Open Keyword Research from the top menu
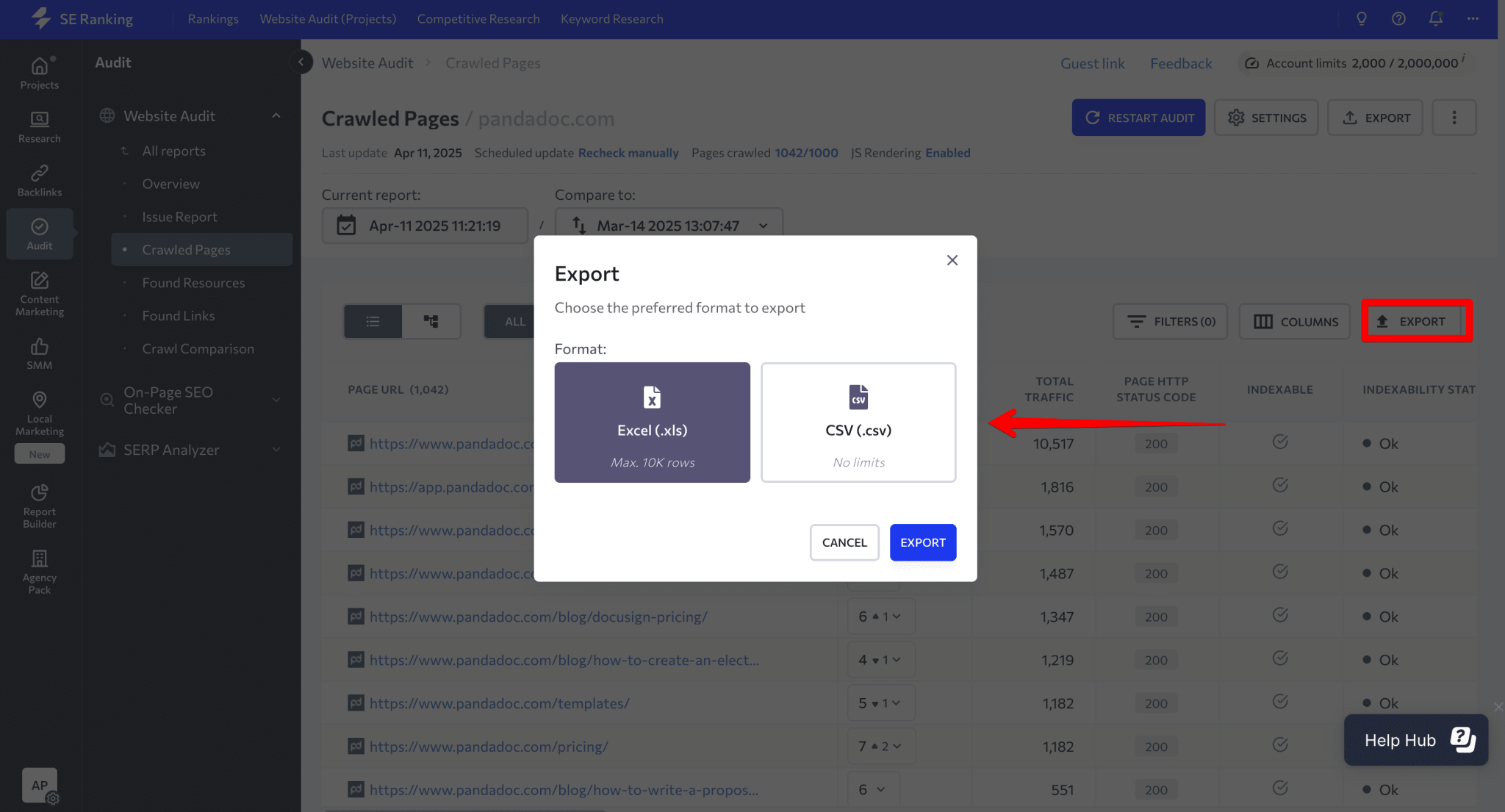Image resolution: width=1505 pixels, height=812 pixels. click(x=612, y=18)
